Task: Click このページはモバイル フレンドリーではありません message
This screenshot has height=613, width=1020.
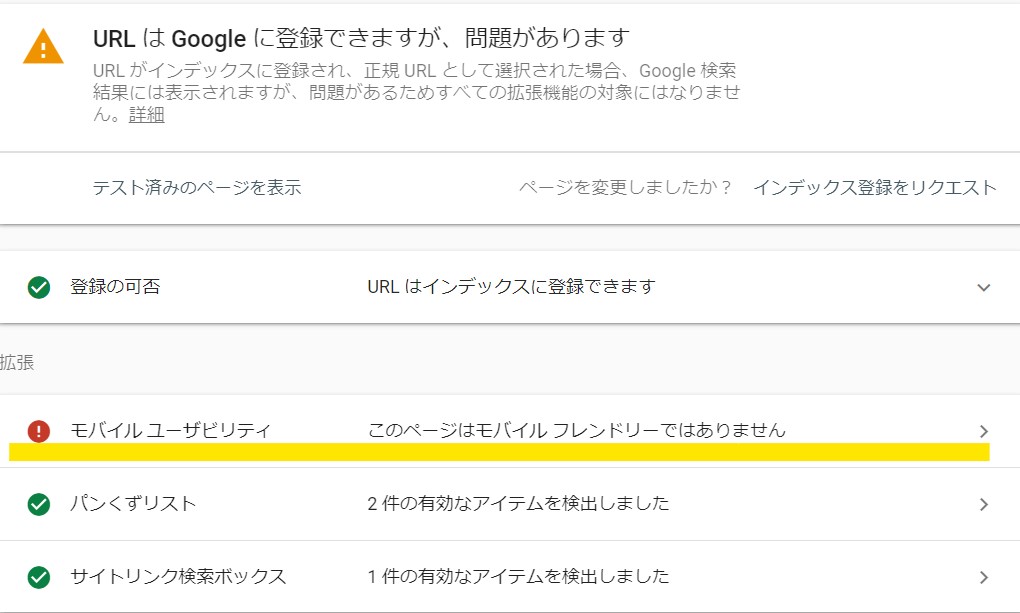Action: tap(577, 430)
